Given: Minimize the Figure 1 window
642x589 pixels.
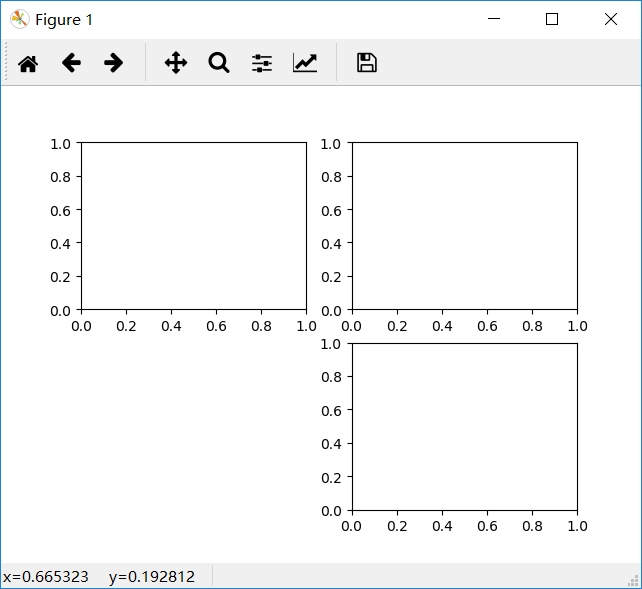Looking at the screenshot, I should point(494,19).
